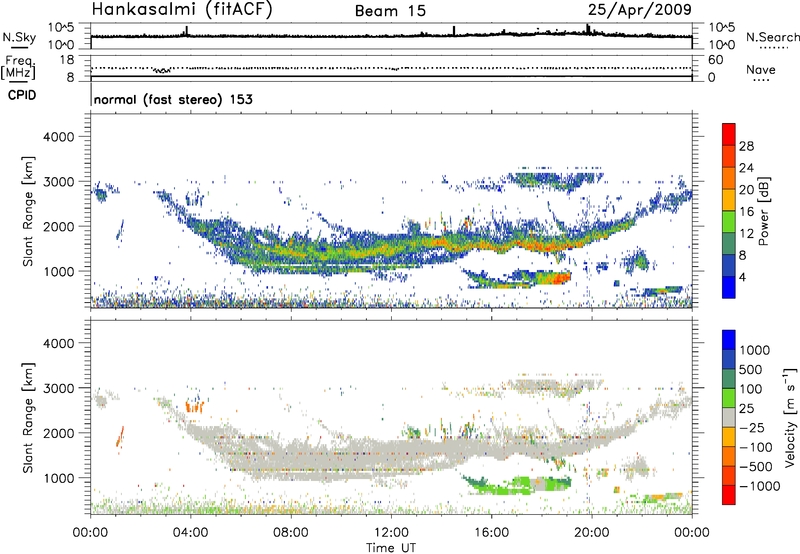
Task: Select right 10^0 noise scale label
Action: [x=721, y=45]
